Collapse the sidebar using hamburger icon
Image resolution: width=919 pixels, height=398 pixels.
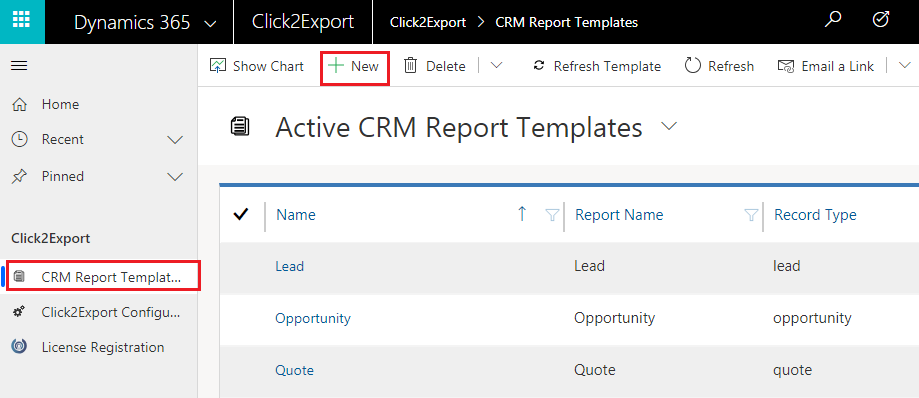point(19,66)
